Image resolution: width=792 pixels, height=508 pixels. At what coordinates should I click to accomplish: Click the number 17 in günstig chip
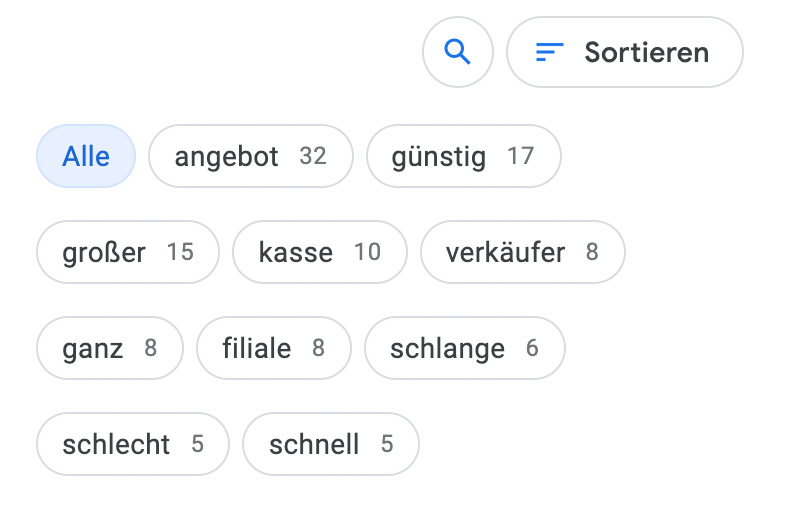coord(521,156)
